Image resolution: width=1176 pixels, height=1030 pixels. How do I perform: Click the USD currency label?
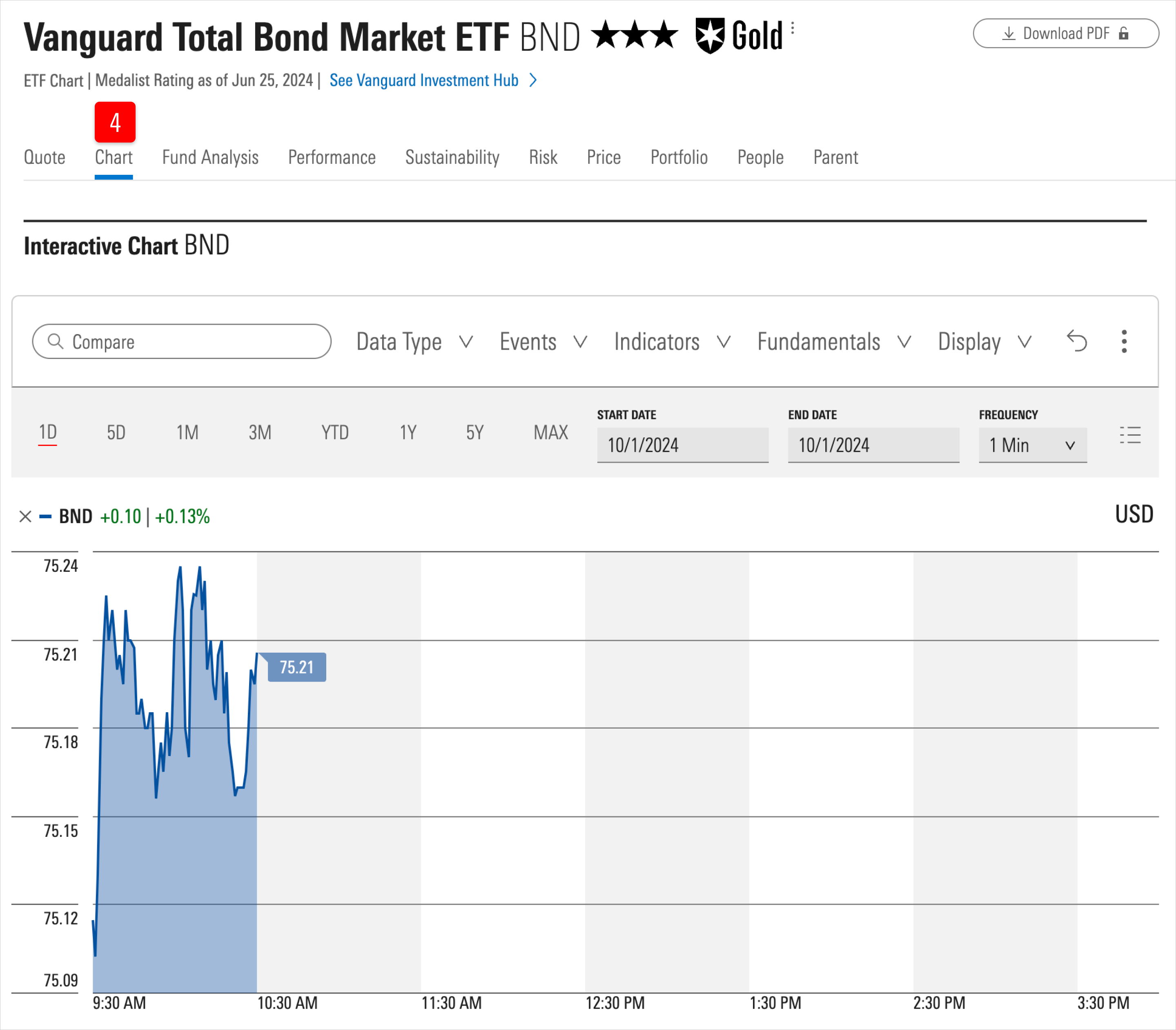pyautogui.click(x=1134, y=514)
